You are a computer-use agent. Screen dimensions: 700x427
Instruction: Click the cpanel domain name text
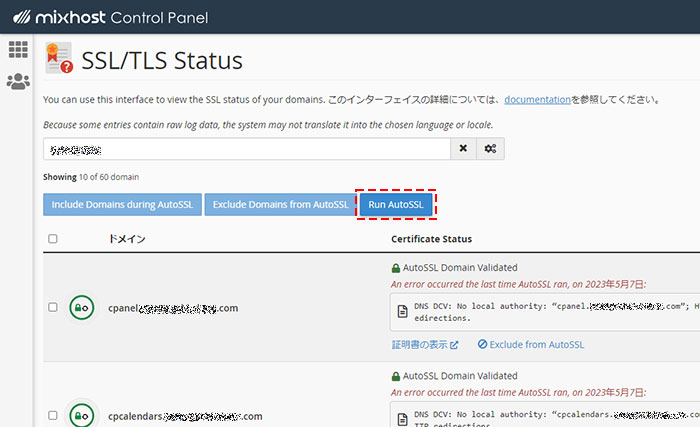173,308
